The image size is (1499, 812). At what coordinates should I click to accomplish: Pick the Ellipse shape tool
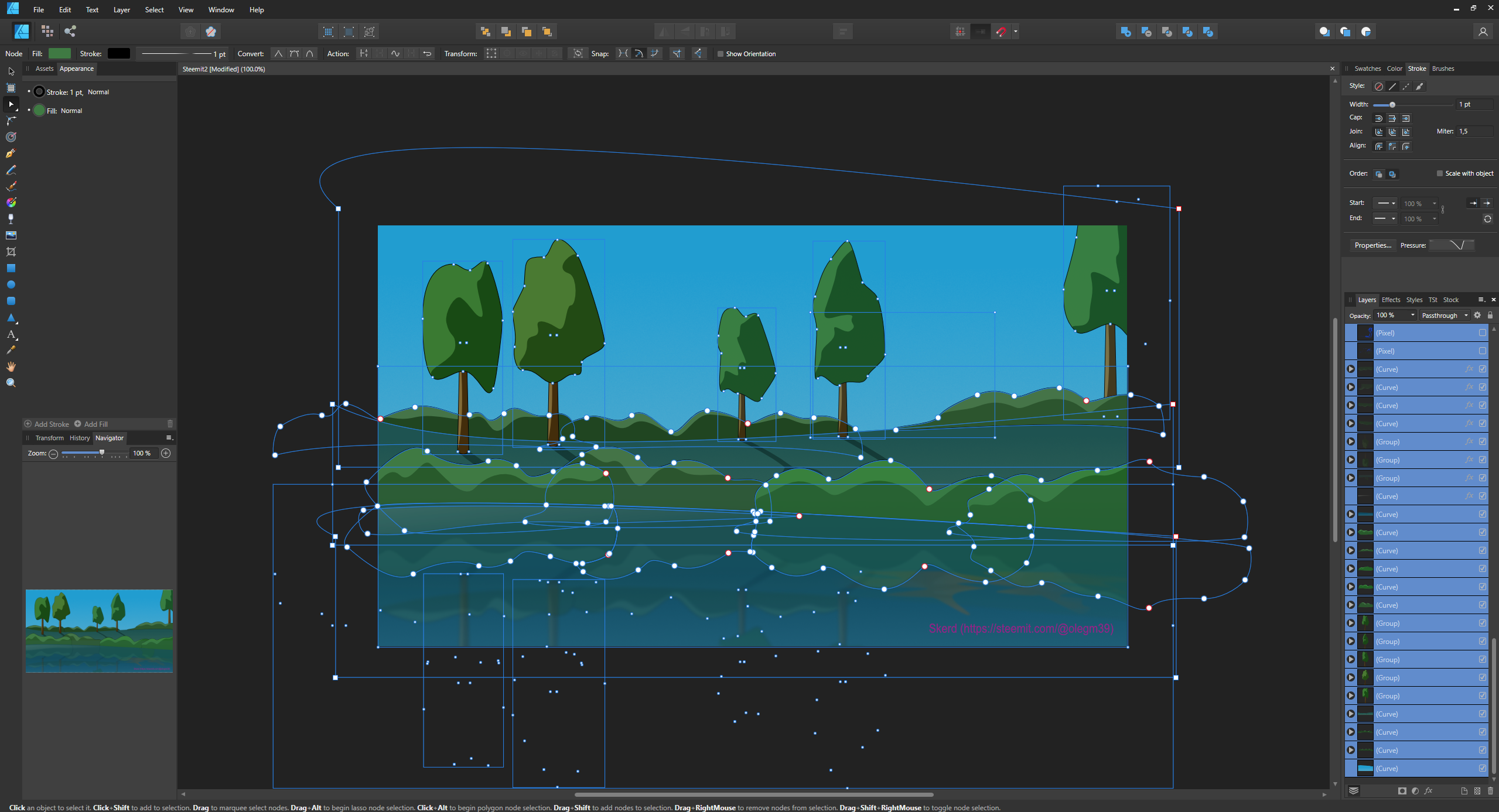coord(11,285)
